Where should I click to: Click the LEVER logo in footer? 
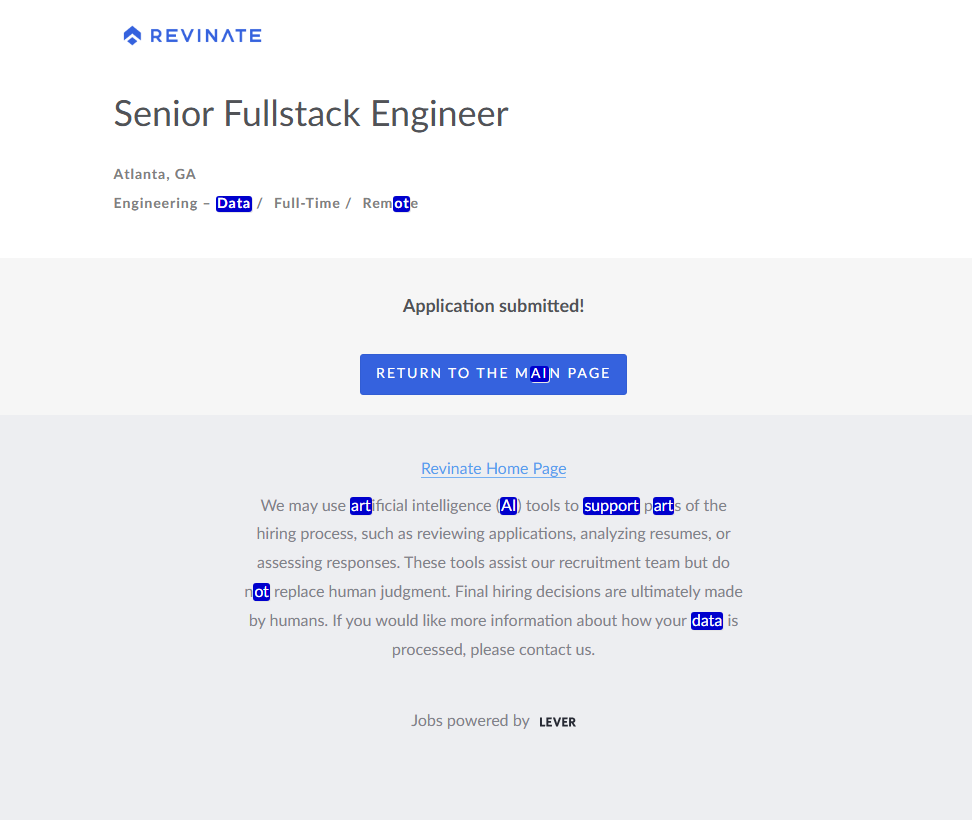[x=557, y=722]
